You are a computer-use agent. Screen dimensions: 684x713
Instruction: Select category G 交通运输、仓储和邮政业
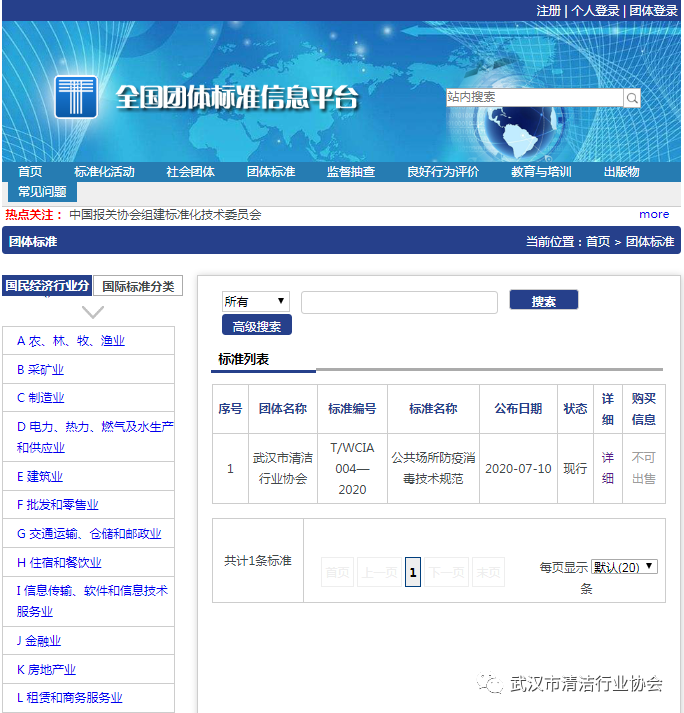coord(89,533)
